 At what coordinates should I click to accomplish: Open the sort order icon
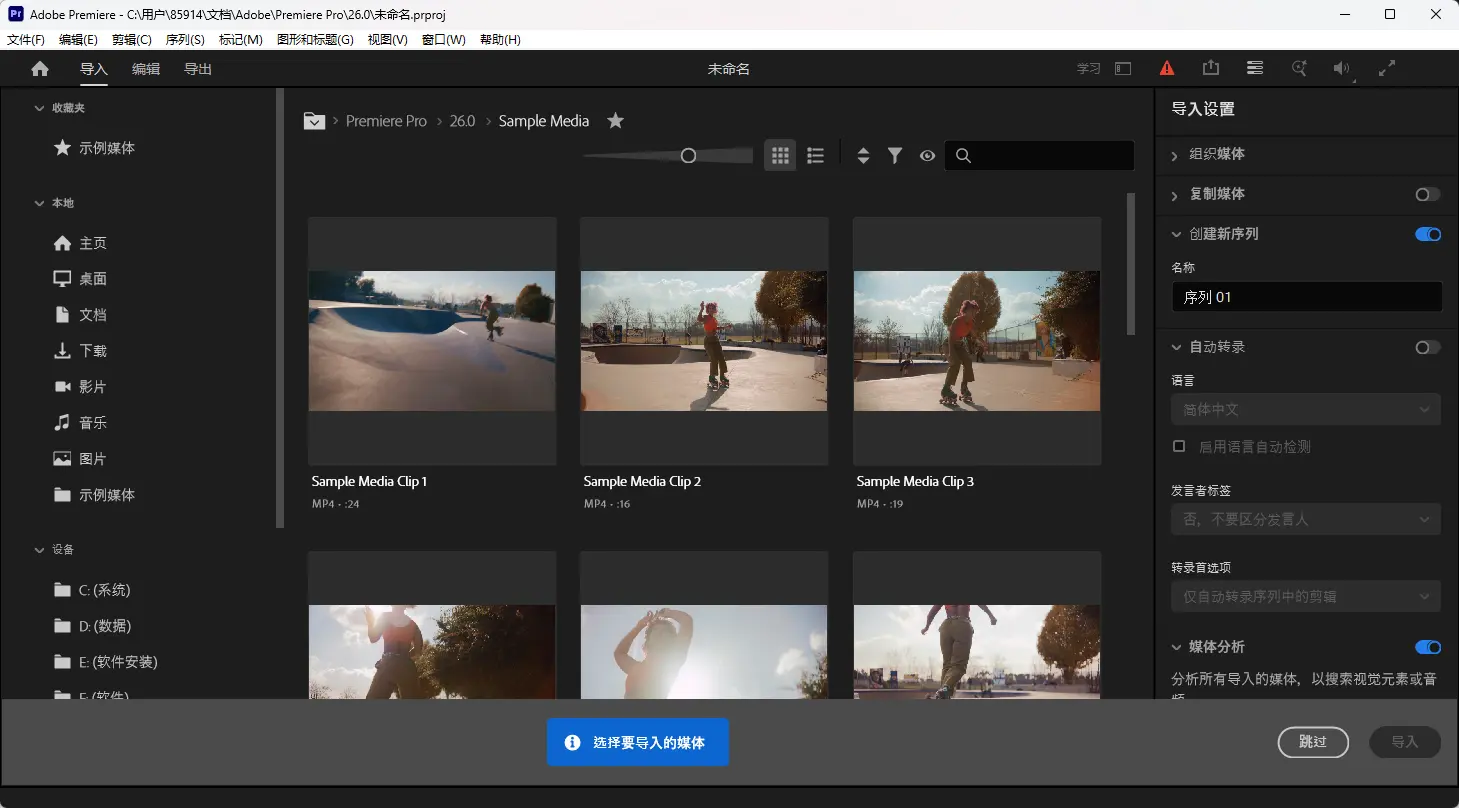click(x=863, y=155)
